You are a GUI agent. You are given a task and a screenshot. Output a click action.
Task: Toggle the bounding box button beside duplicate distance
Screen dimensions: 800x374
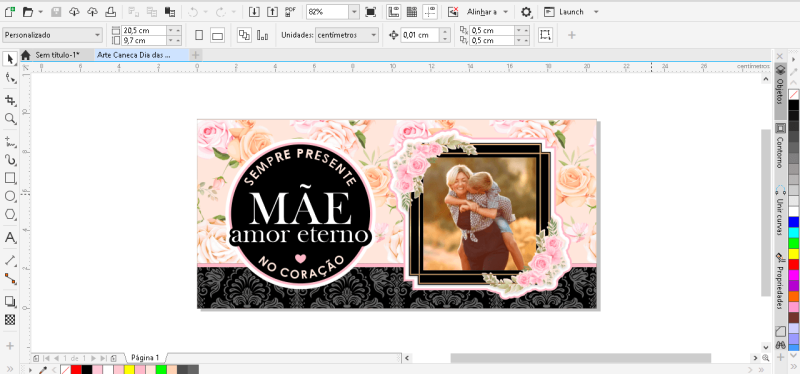(545, 35)
